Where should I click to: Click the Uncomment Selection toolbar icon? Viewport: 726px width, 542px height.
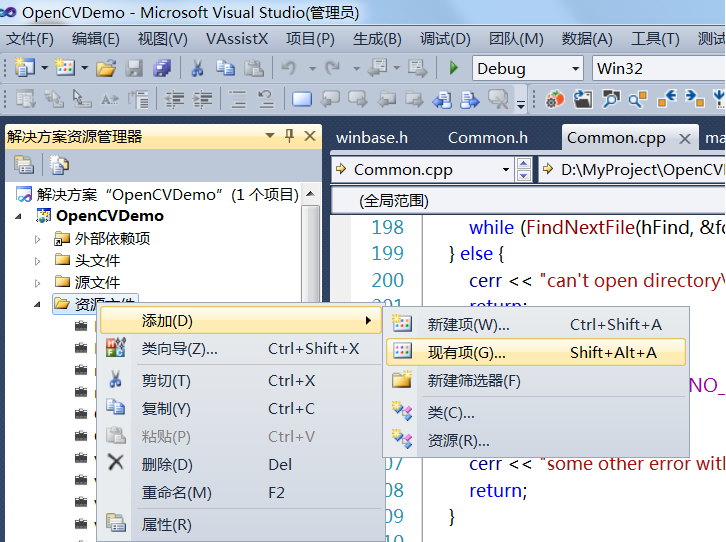click(266, 99)
